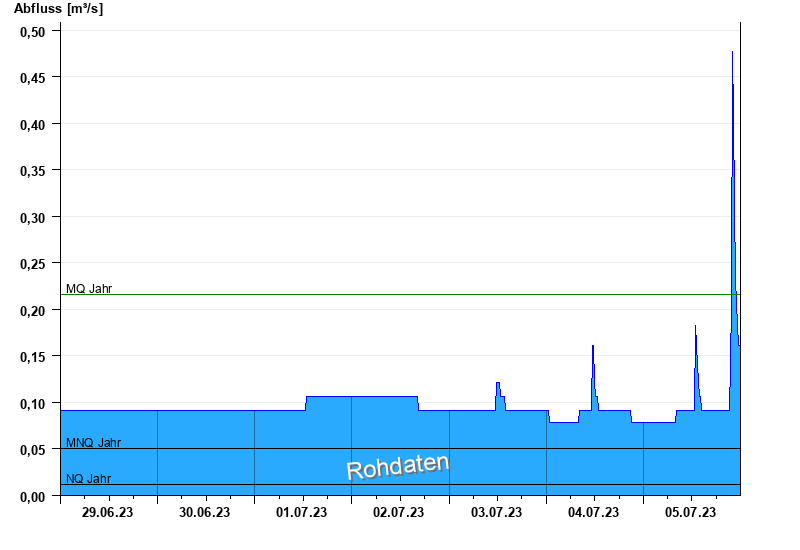Click the MNQ Jahr line label
The image size is (800, 550).
(x=93, y=442)
